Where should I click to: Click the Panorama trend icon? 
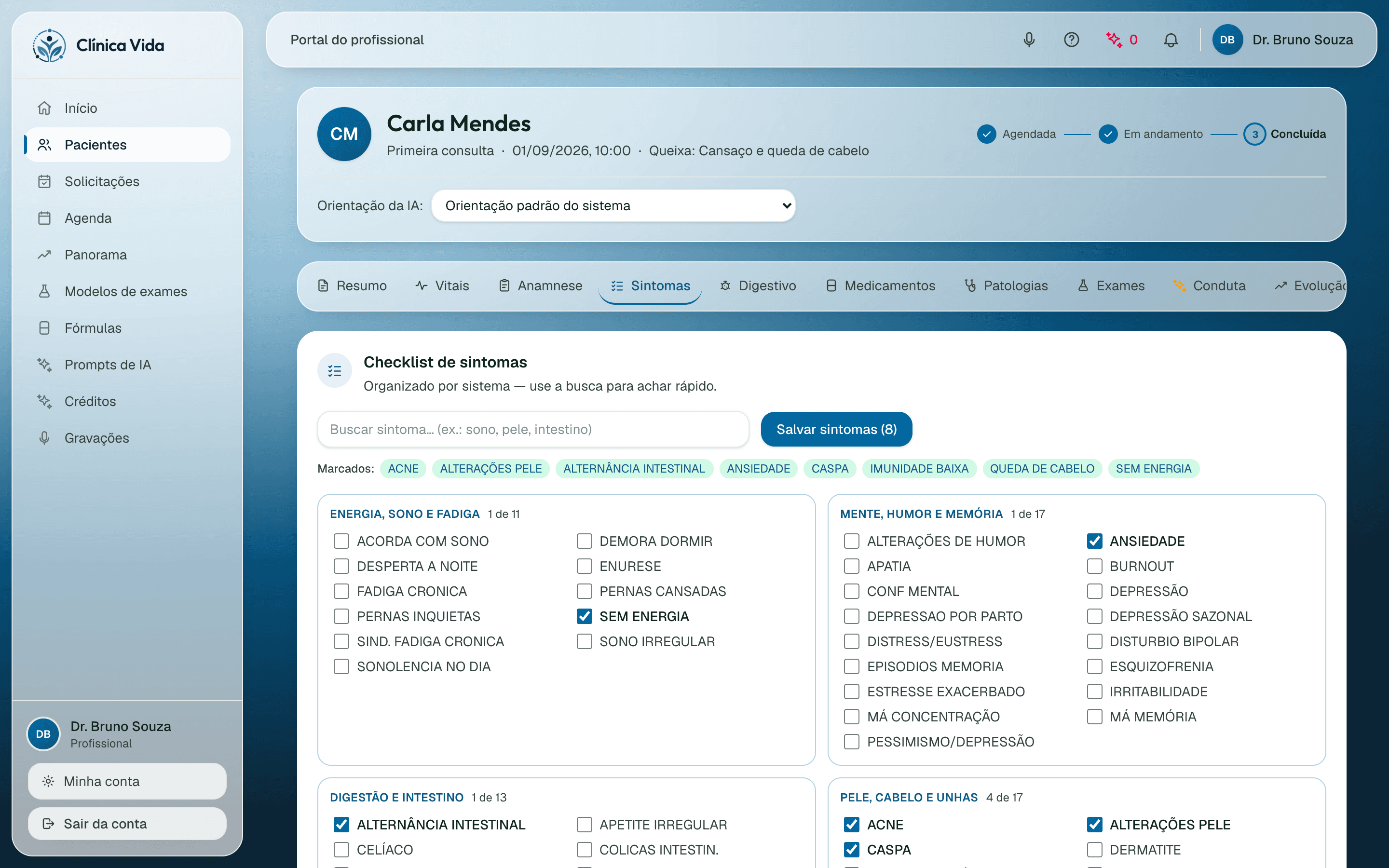[x=44, y=254]
